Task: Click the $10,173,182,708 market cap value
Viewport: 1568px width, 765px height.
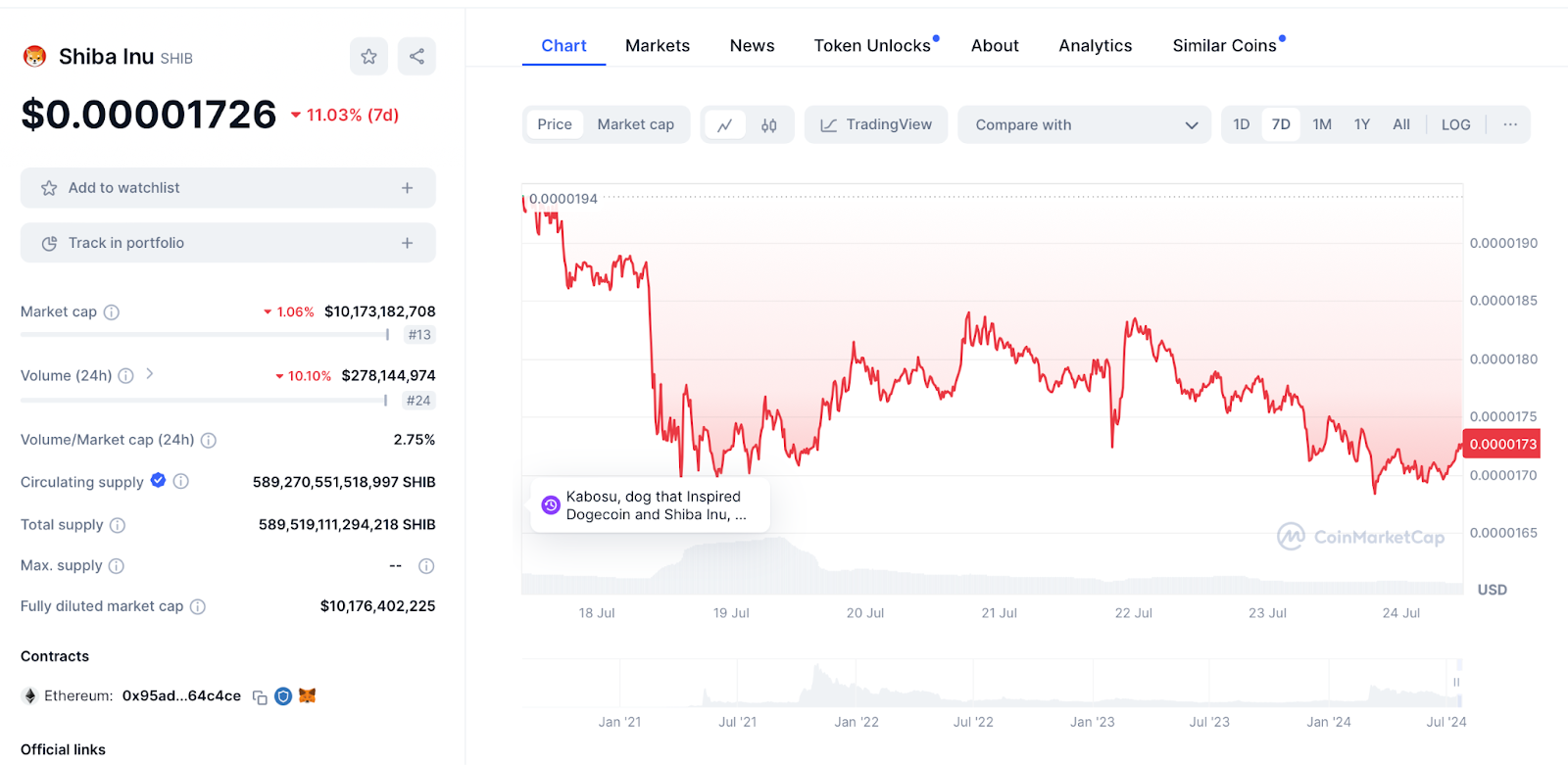Action: 380,311
